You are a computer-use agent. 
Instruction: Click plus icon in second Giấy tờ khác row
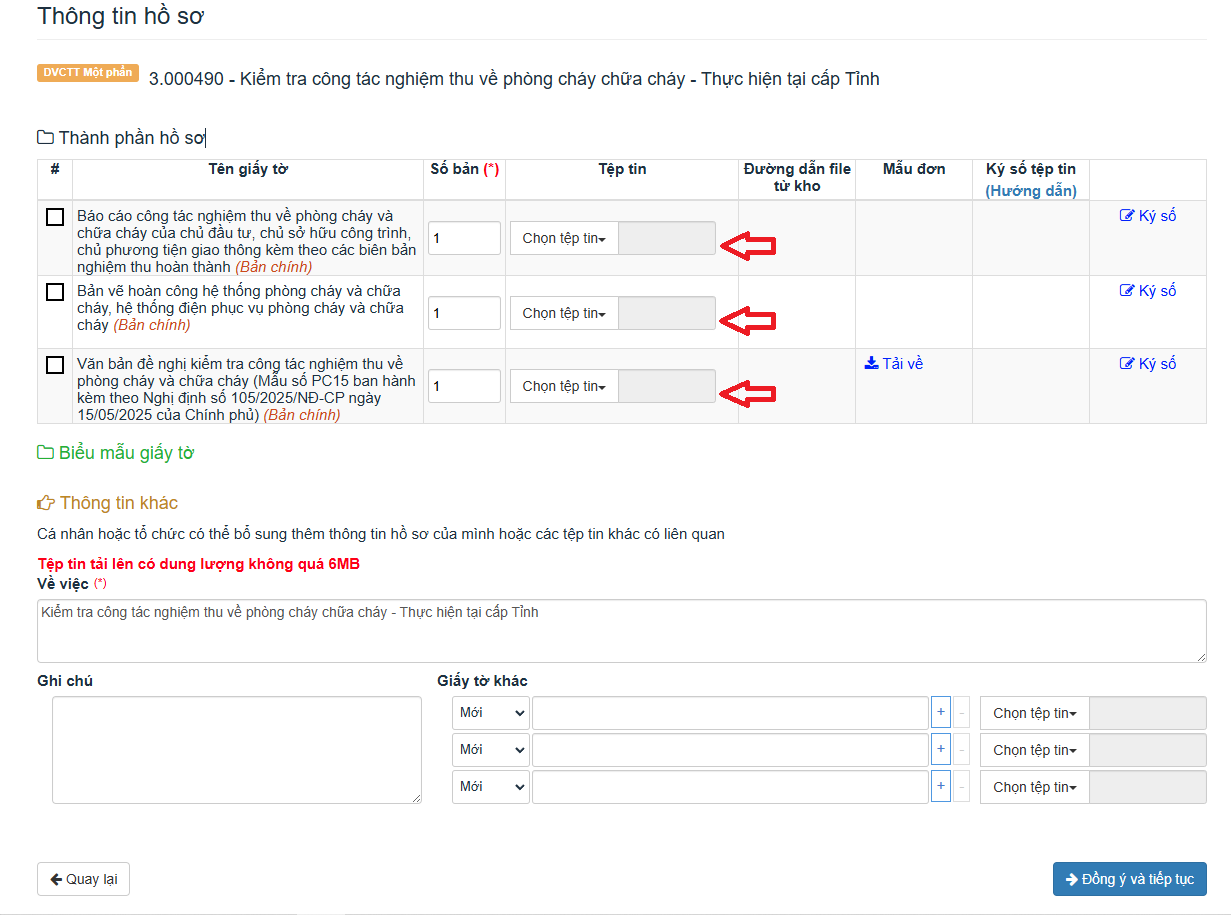click(940, 750)
